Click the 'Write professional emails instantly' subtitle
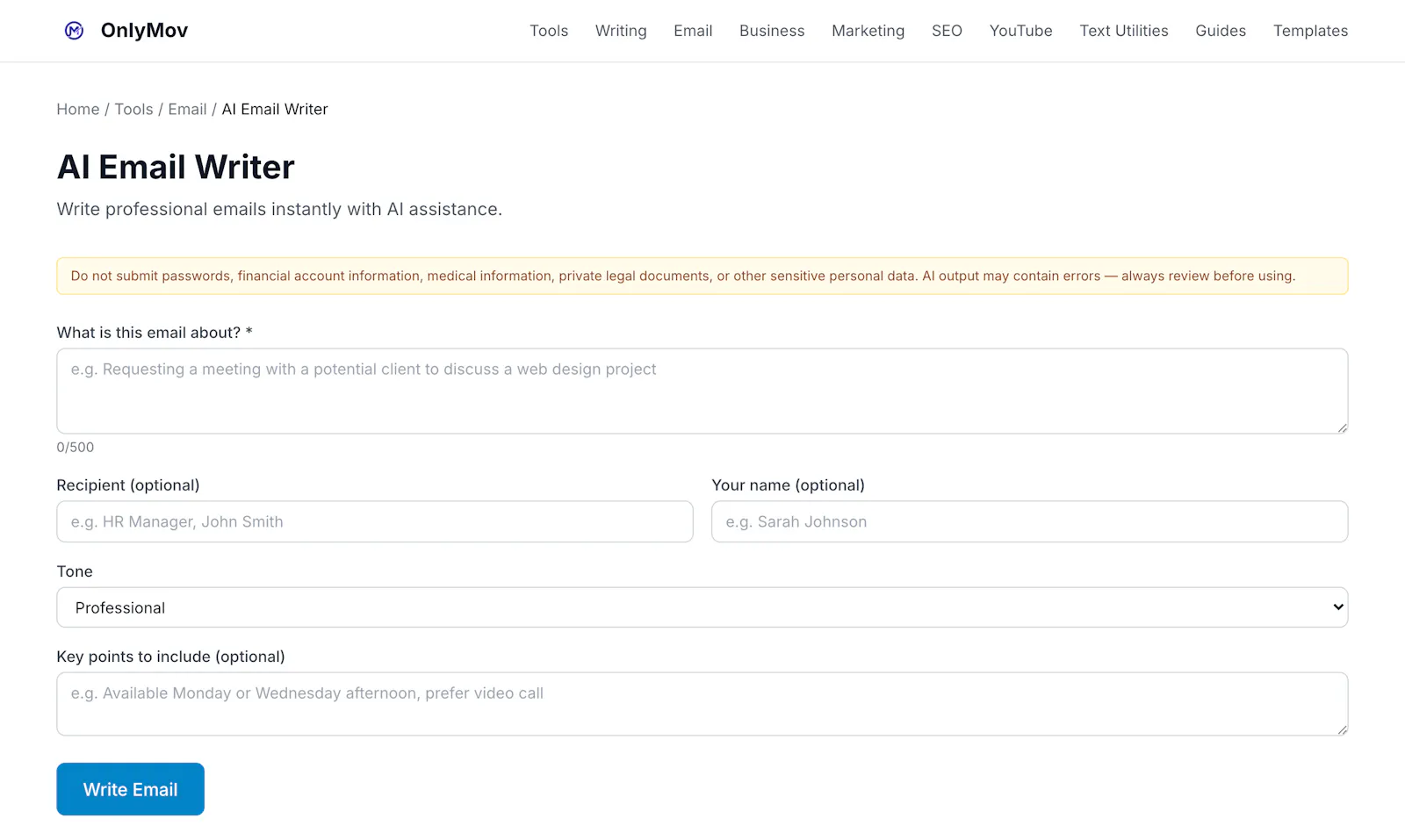 click(279, 209)
